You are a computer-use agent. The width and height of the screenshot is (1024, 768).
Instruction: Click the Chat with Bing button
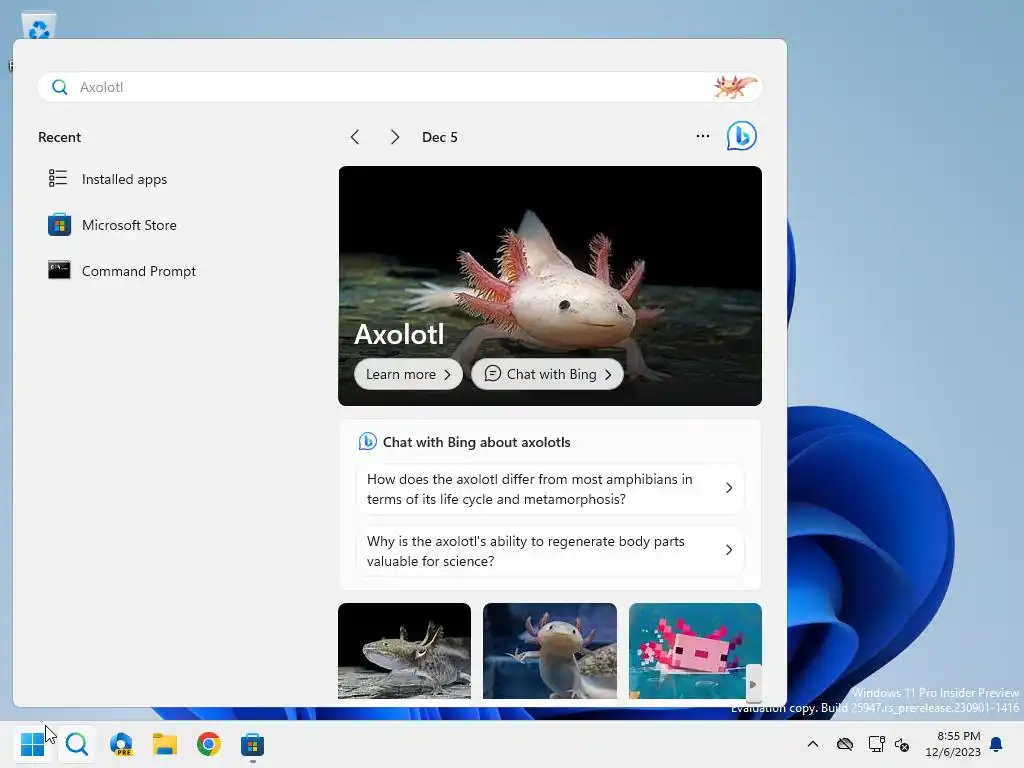pyautogui.click(x=547, y=374)
